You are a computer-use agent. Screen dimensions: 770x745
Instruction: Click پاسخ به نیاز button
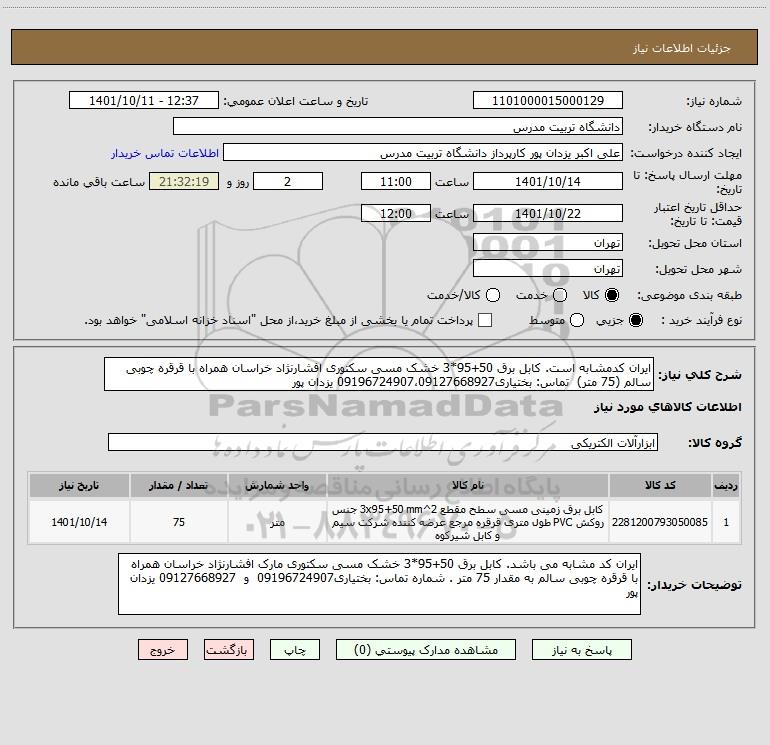pyautogui.click(x=582, y=650)
